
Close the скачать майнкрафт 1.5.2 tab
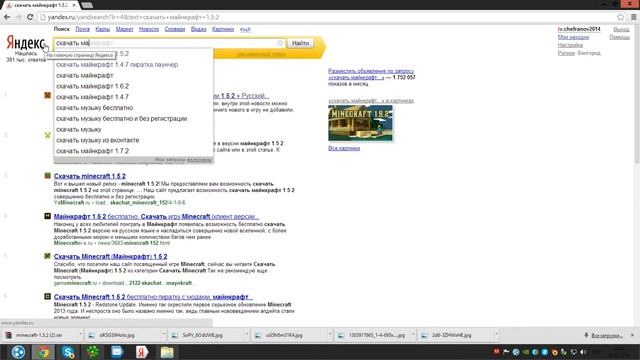point(74,5)
